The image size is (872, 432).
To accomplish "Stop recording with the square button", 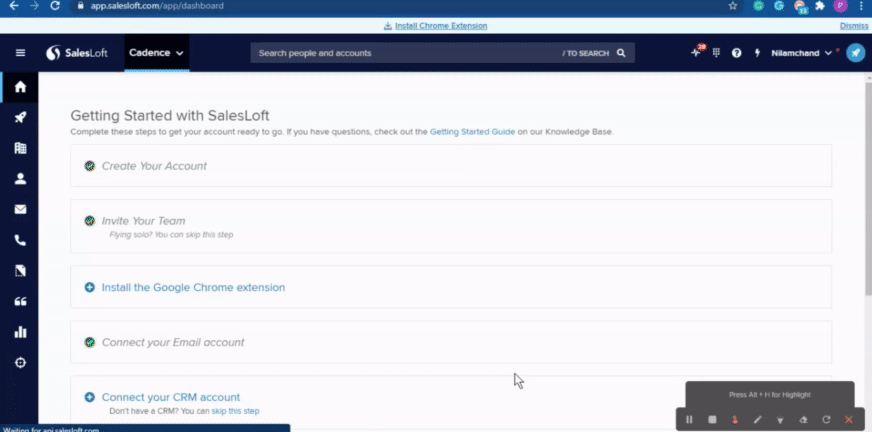I will click(x=712, y=420).
